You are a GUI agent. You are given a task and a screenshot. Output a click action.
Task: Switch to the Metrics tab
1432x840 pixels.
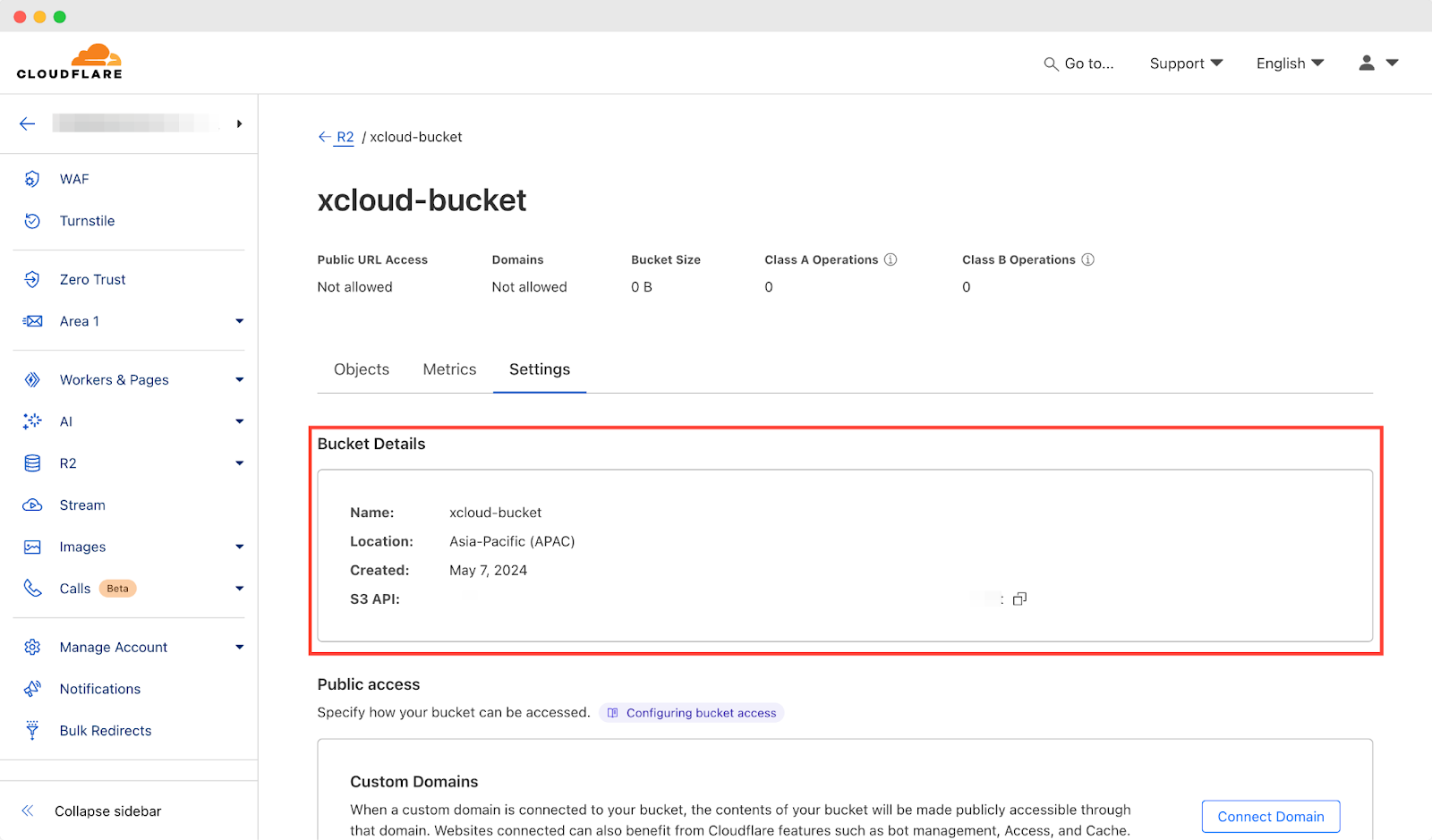click(x=449, y=369)
